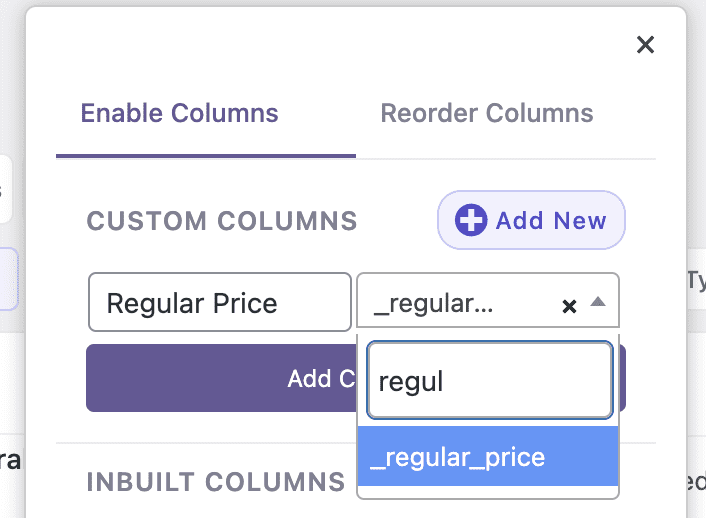Click the INBUILT COLUMNS heading
The height and width of the screenshot is (518, 706).
[215, 482]
